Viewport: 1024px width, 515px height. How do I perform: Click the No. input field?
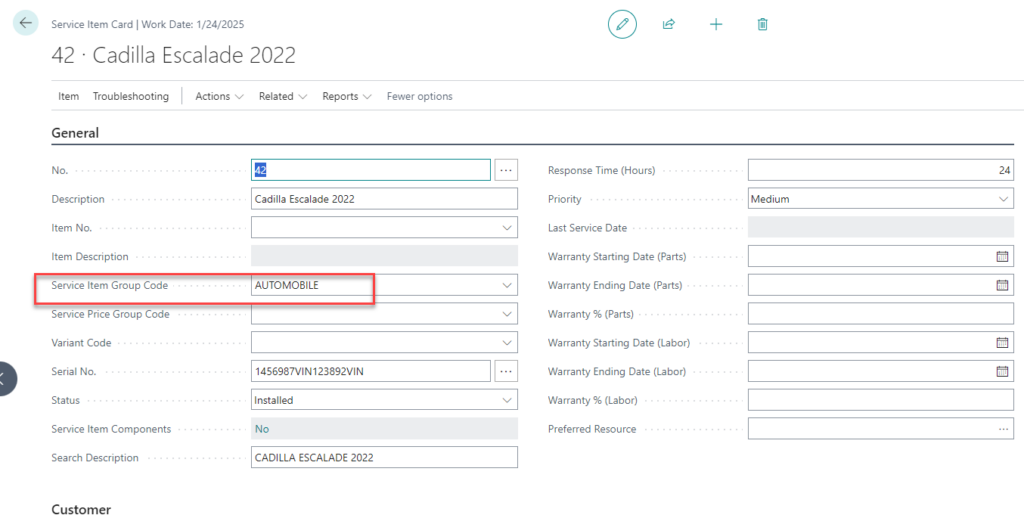pos(371,170)
